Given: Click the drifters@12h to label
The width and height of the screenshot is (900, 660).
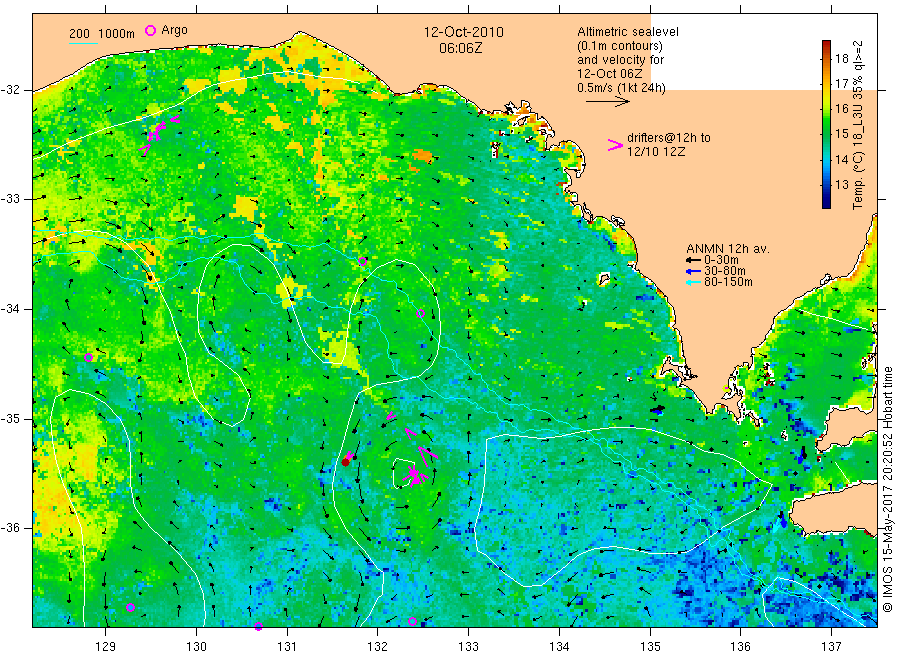Looking at the screenshot, I should (x=669, y=138).
